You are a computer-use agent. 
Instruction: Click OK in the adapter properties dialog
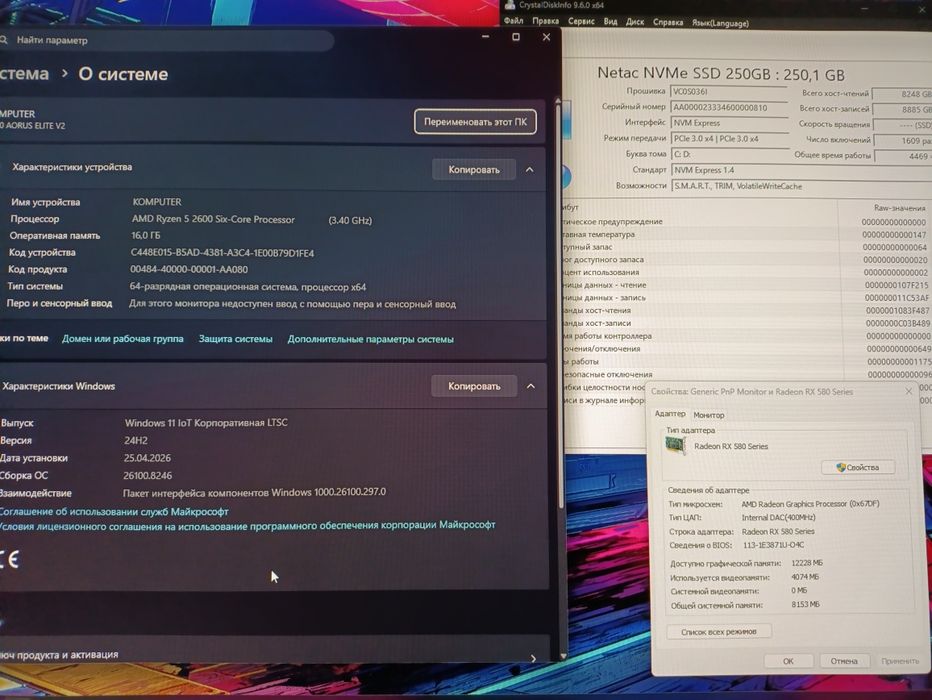click(788, 661)
